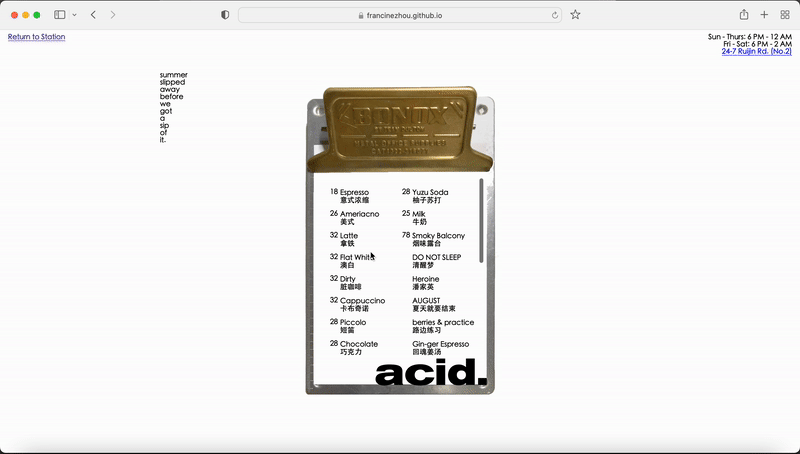
Task: Click the 'acid.' logo text
Action: point(431,372)
